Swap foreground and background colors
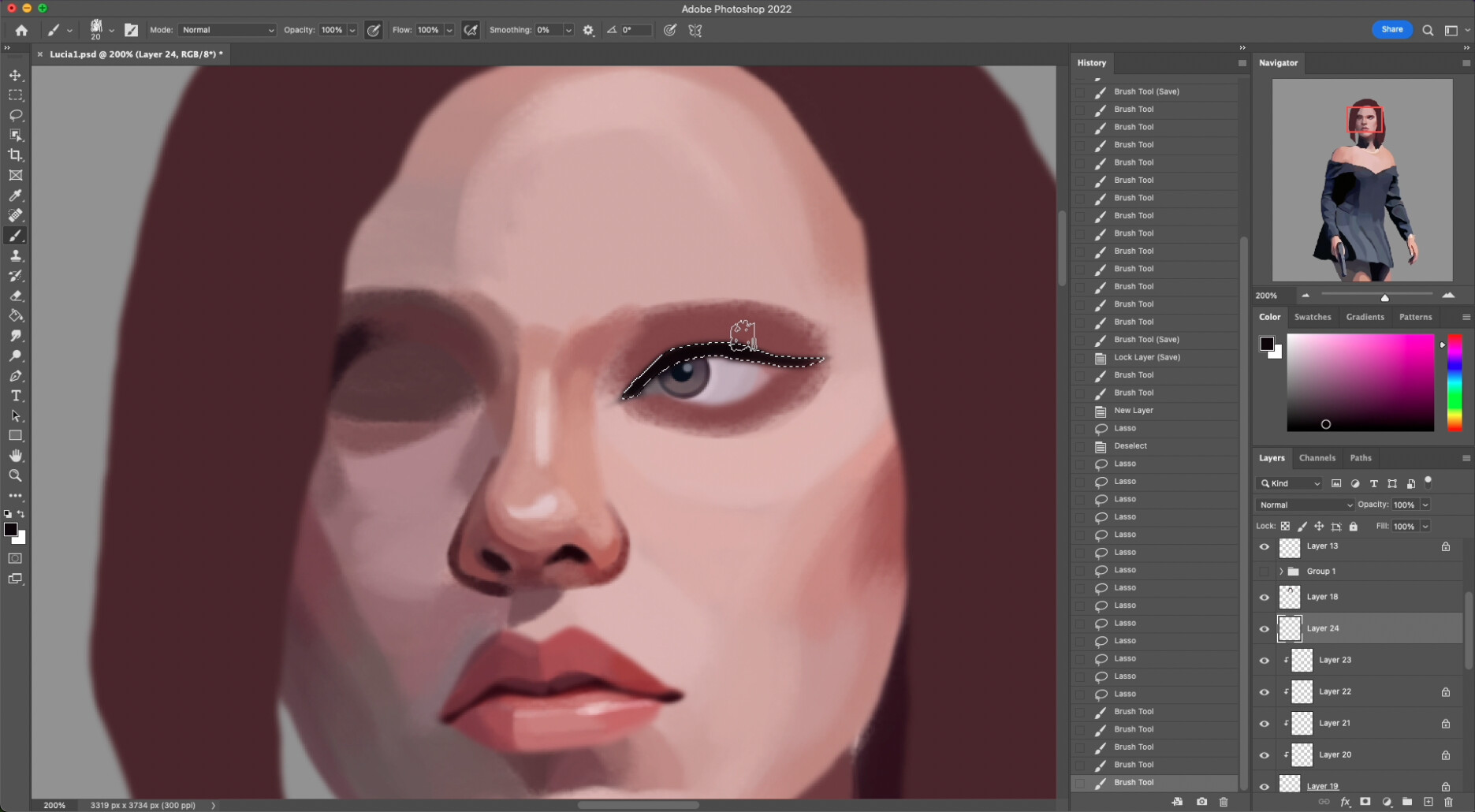Viewport: 1475px width, 812px height. tap(21, 514)
